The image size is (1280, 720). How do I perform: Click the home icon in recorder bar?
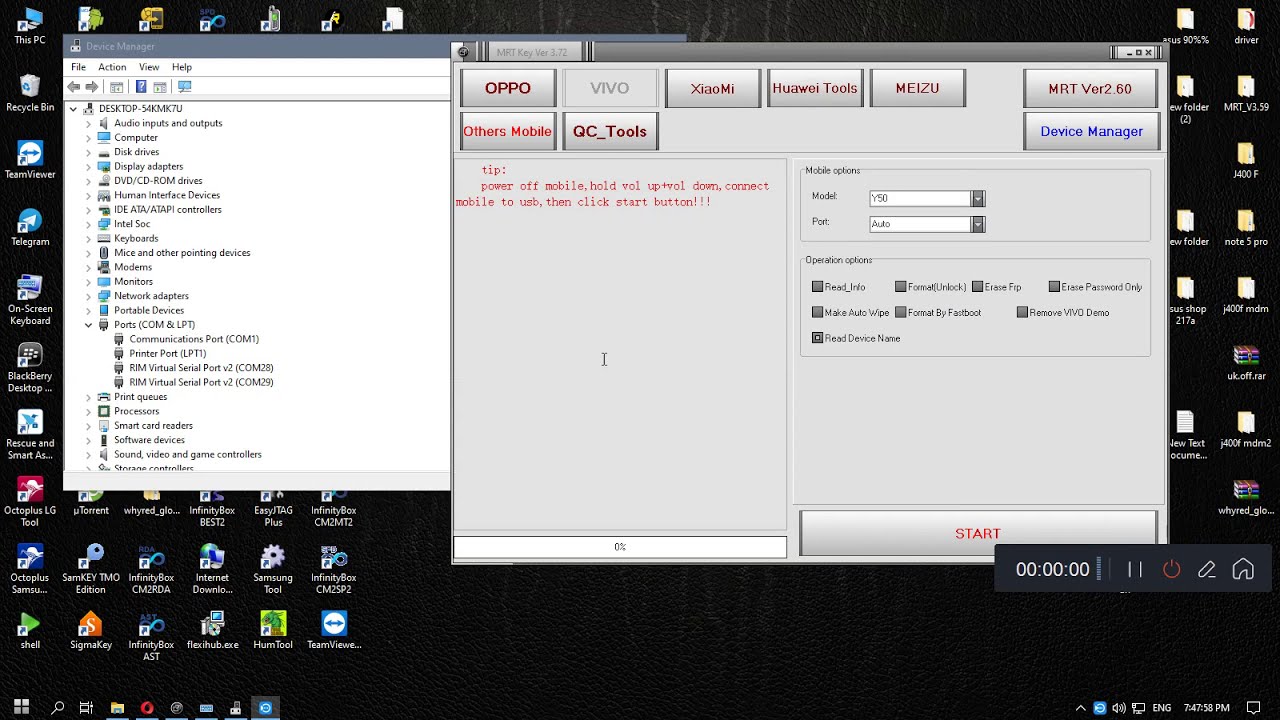pyautogui.click(x=1243, y=569)
